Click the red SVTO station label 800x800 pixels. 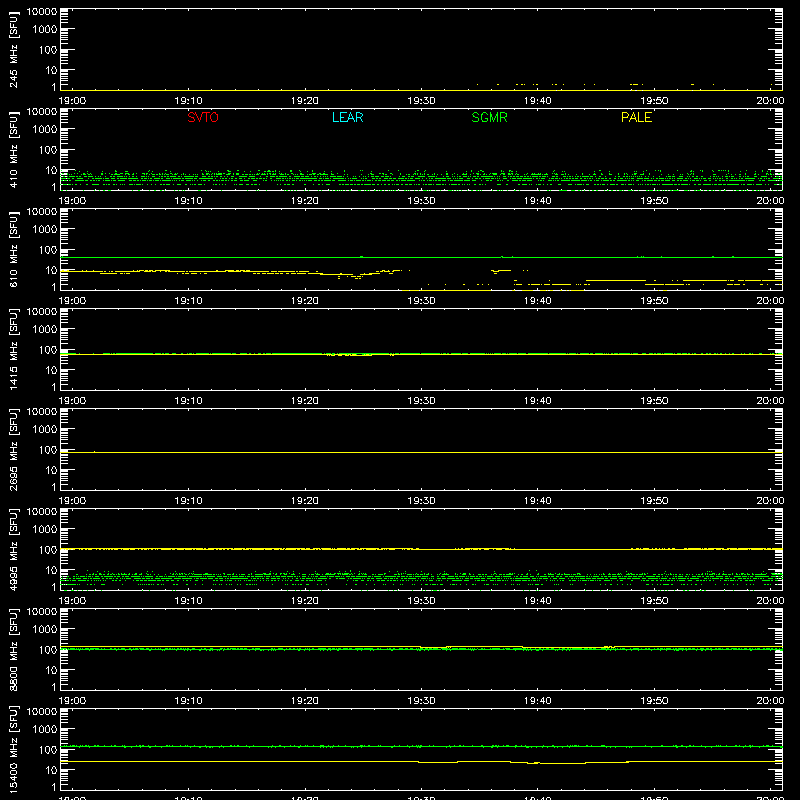pyautogui.click(x=203, y=117)
